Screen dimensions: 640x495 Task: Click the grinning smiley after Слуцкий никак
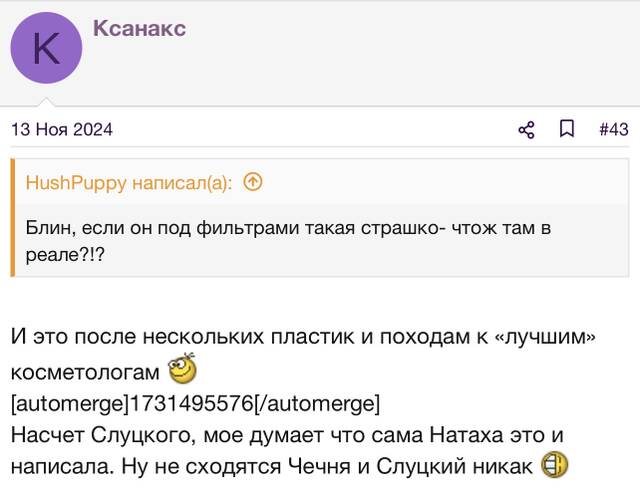[554, 464]
